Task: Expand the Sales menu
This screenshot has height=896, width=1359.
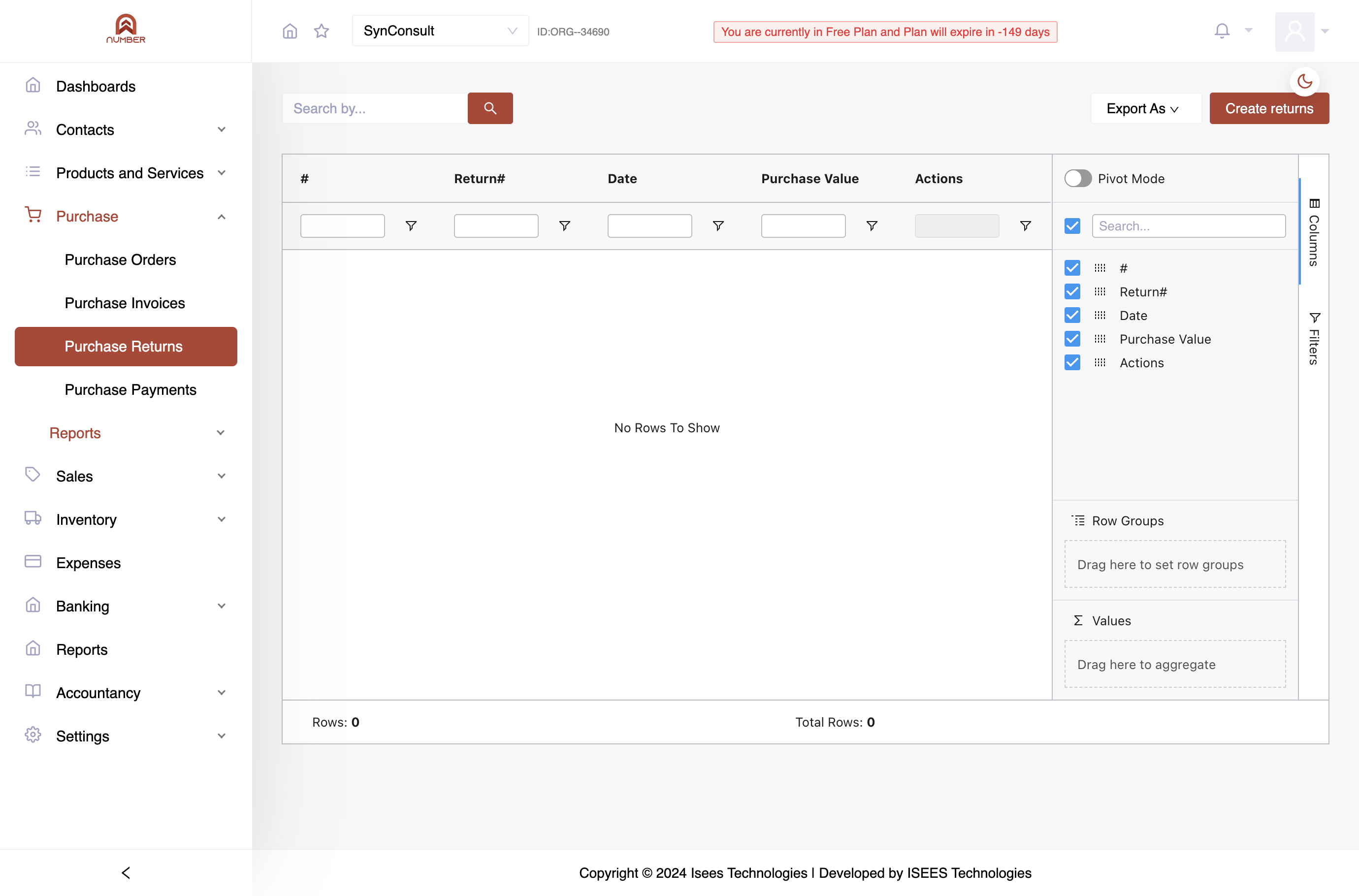Action: point(126,476)
